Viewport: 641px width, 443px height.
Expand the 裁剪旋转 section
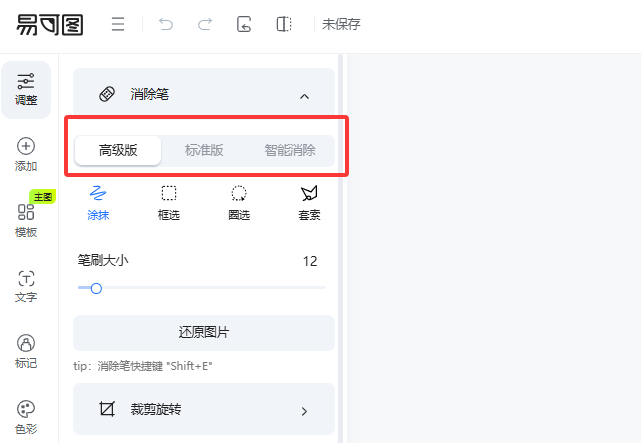pos(305,410)
